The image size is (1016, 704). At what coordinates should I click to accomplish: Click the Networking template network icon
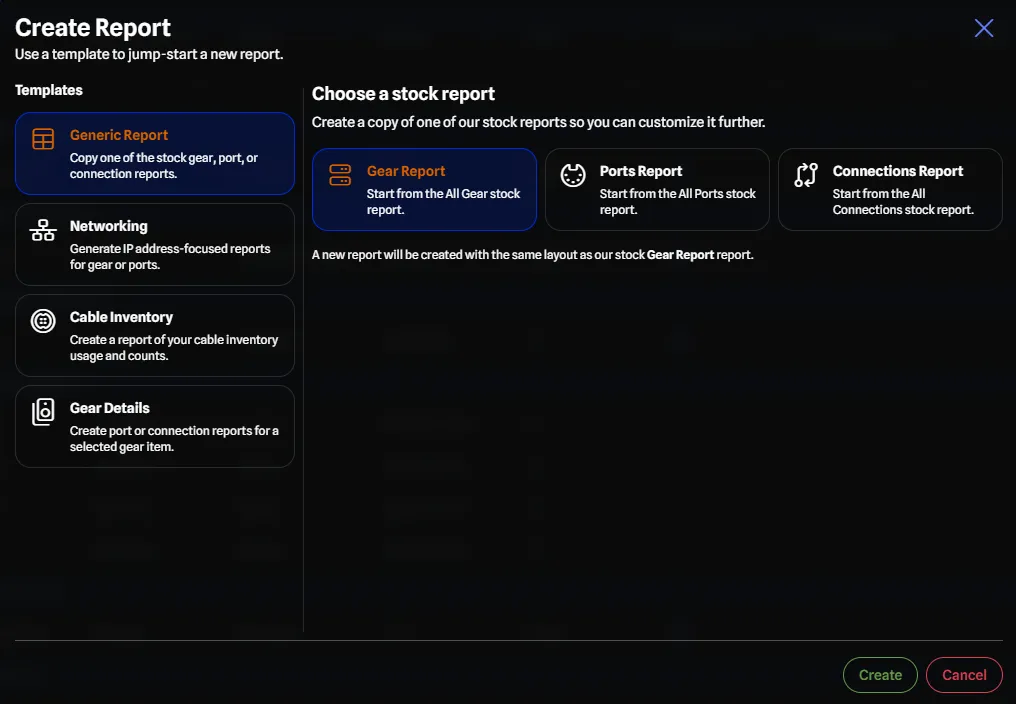43,231
